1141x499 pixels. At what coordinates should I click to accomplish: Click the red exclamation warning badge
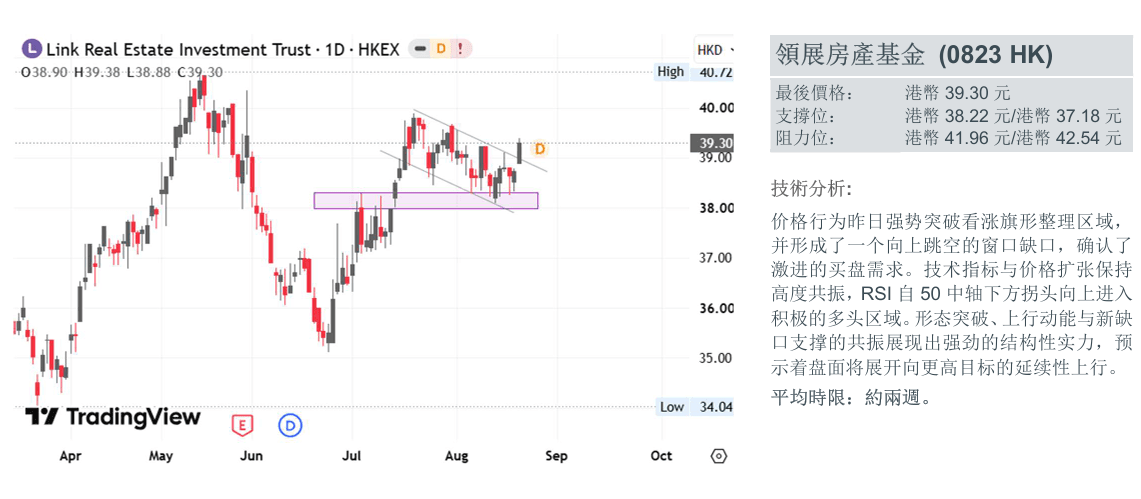click(x=461, y=49)
